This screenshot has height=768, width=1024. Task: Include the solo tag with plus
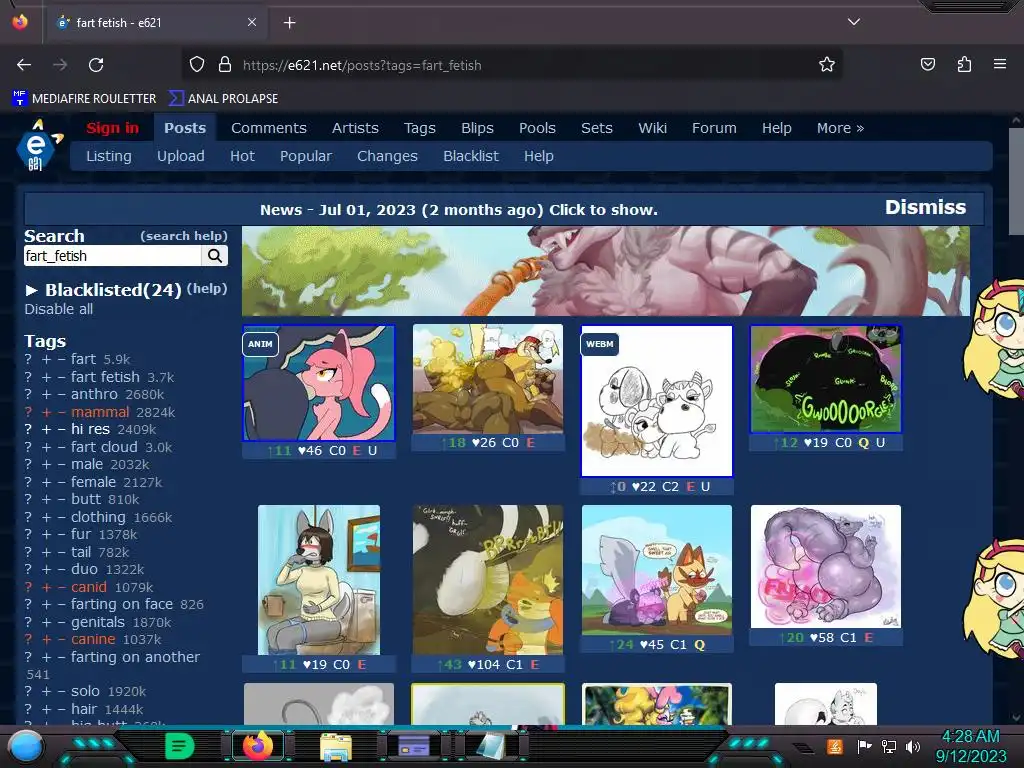46,692
